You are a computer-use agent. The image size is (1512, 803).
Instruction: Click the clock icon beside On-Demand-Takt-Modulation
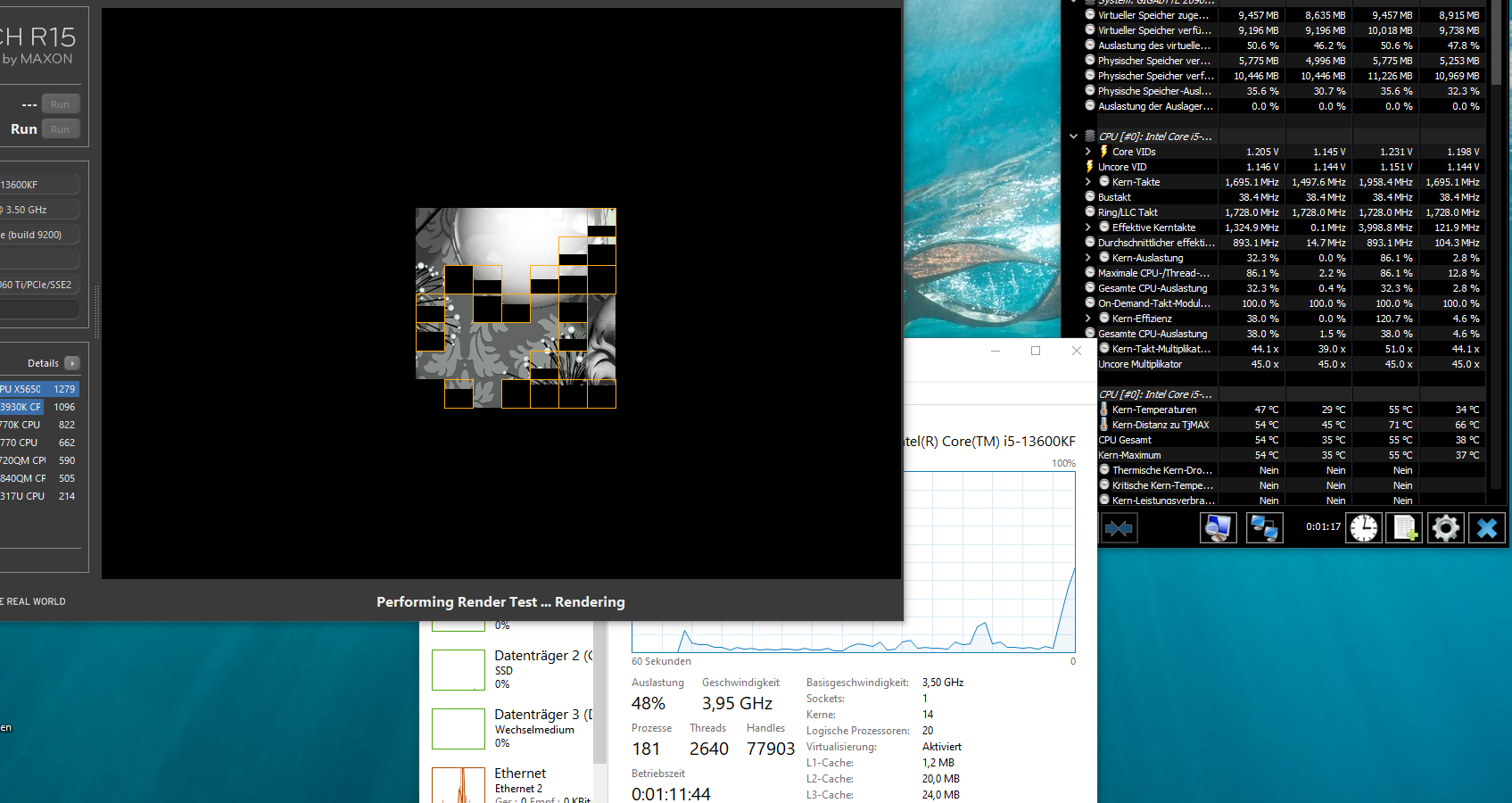pyautogui.click(x=1090, y=303)
